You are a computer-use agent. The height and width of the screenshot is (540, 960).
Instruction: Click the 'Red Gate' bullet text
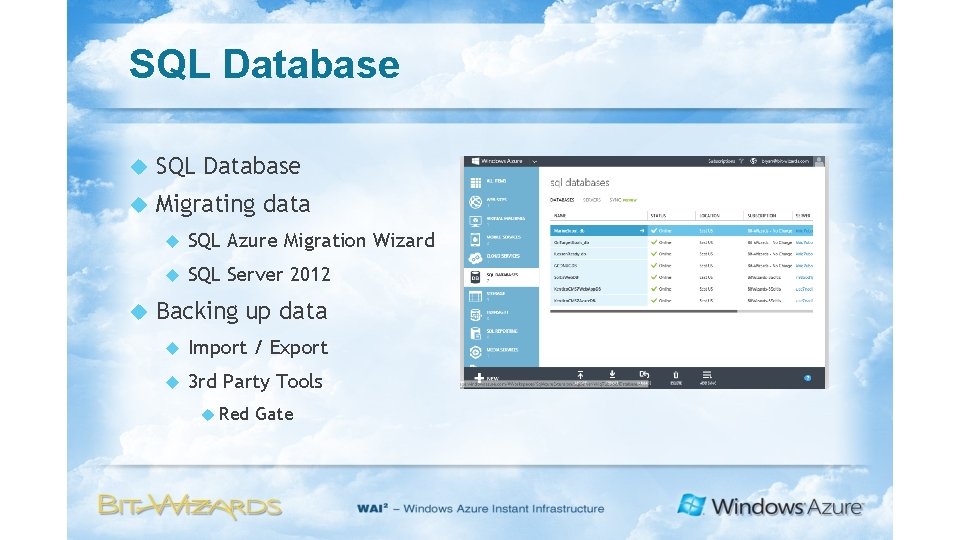point(256,414)
